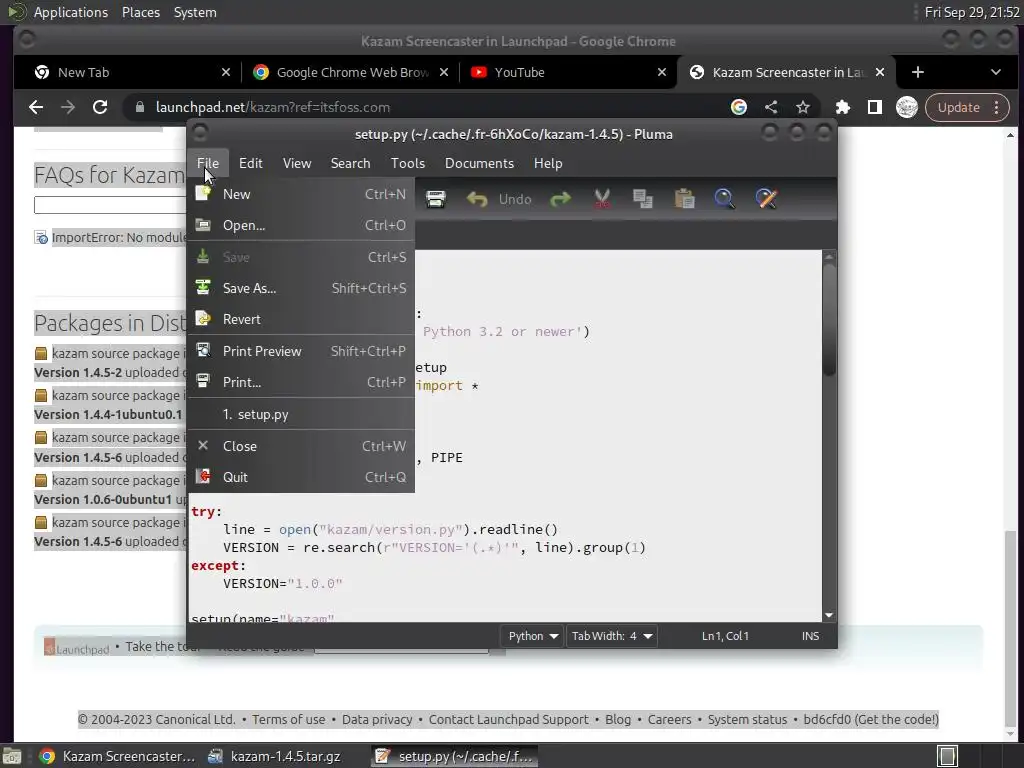
Task: Open Chrome extensions puzzle icon
Action: coord(843,107)
